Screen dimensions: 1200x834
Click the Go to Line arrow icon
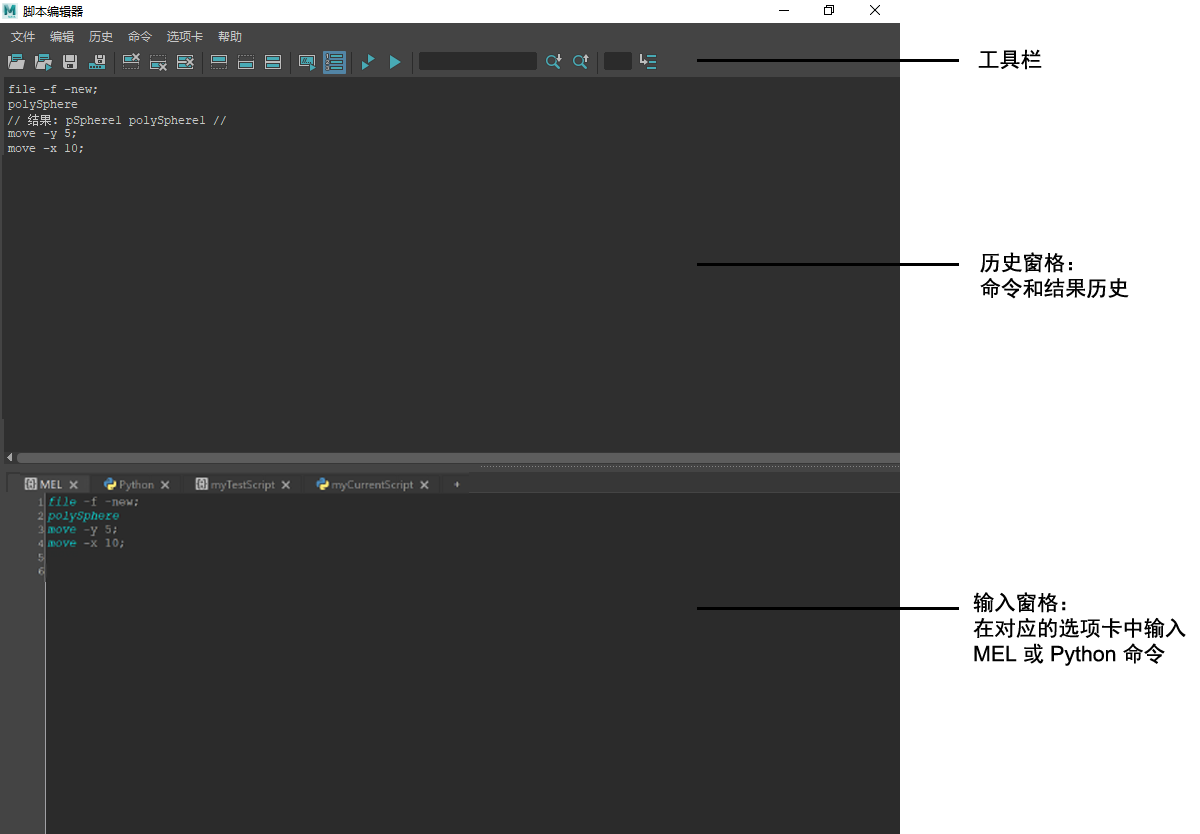[648, 62]
